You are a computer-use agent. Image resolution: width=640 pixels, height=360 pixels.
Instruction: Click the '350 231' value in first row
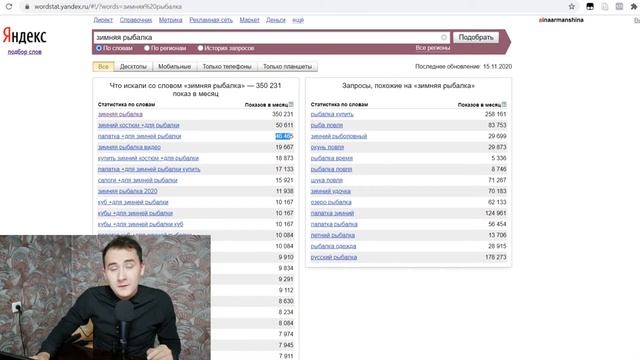[x=282, y=114]
